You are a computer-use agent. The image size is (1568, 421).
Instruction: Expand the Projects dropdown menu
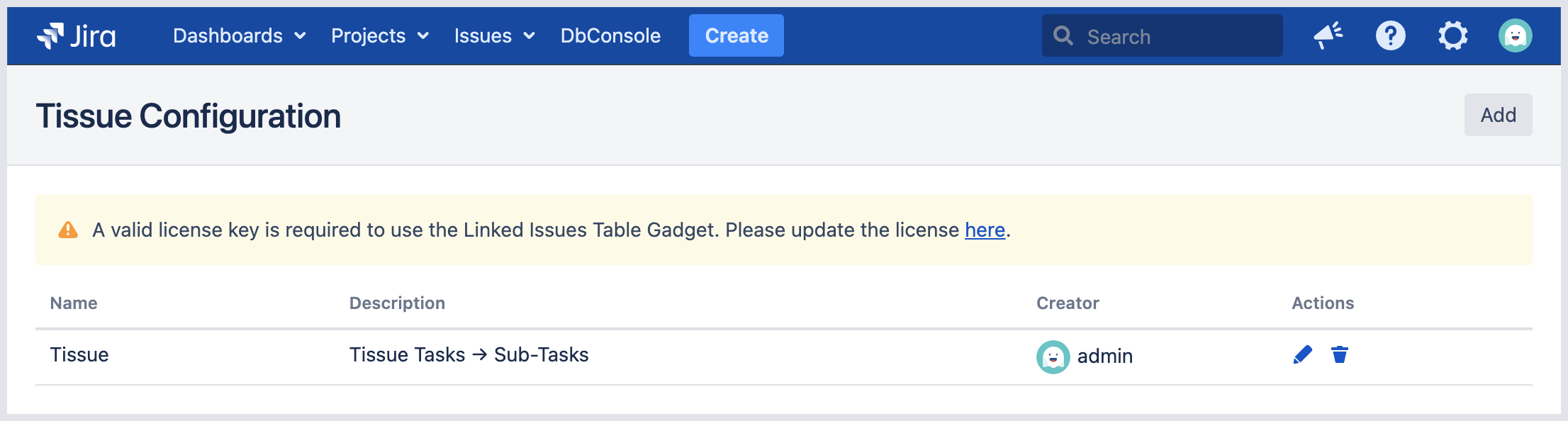point(379,35)
